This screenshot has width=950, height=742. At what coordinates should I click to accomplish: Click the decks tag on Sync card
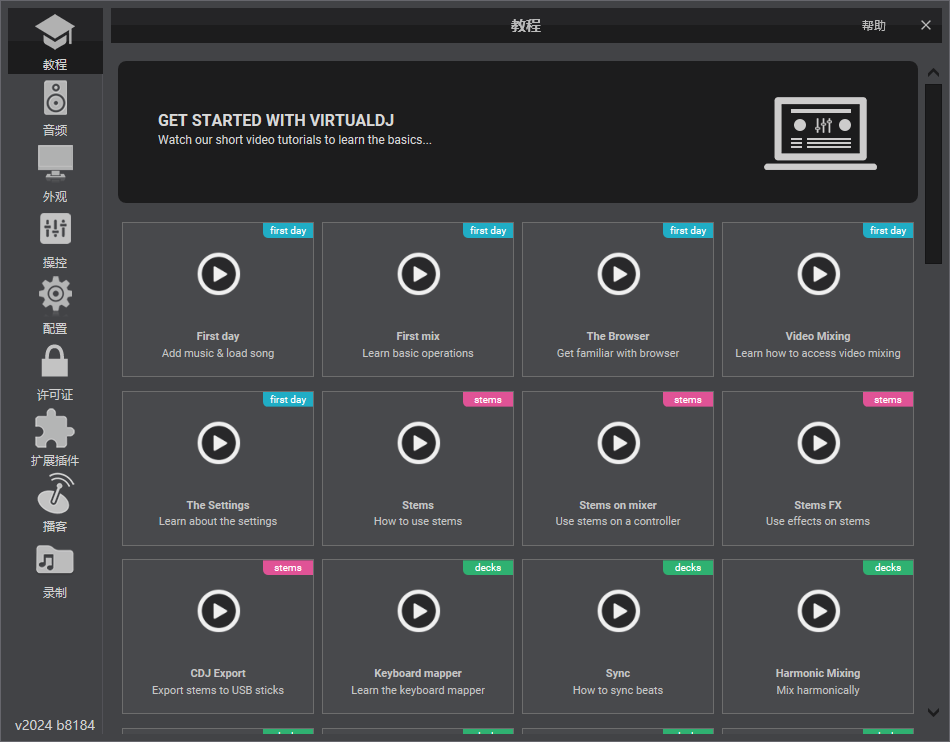point(688,567)
